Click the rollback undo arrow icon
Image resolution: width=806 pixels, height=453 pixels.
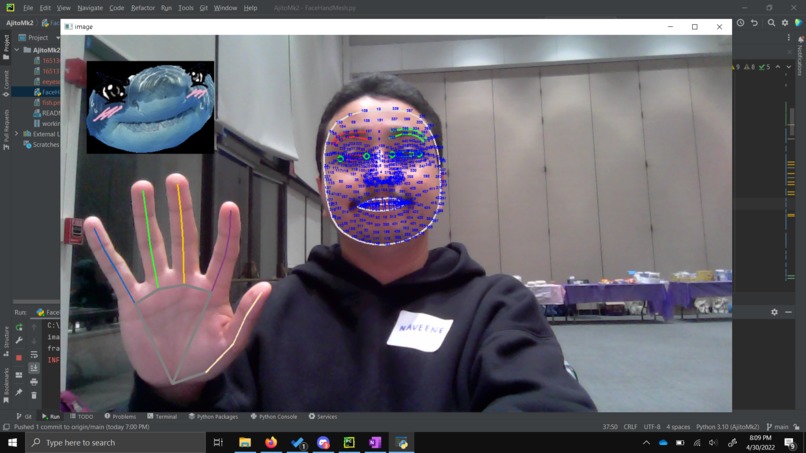point(754,23)
